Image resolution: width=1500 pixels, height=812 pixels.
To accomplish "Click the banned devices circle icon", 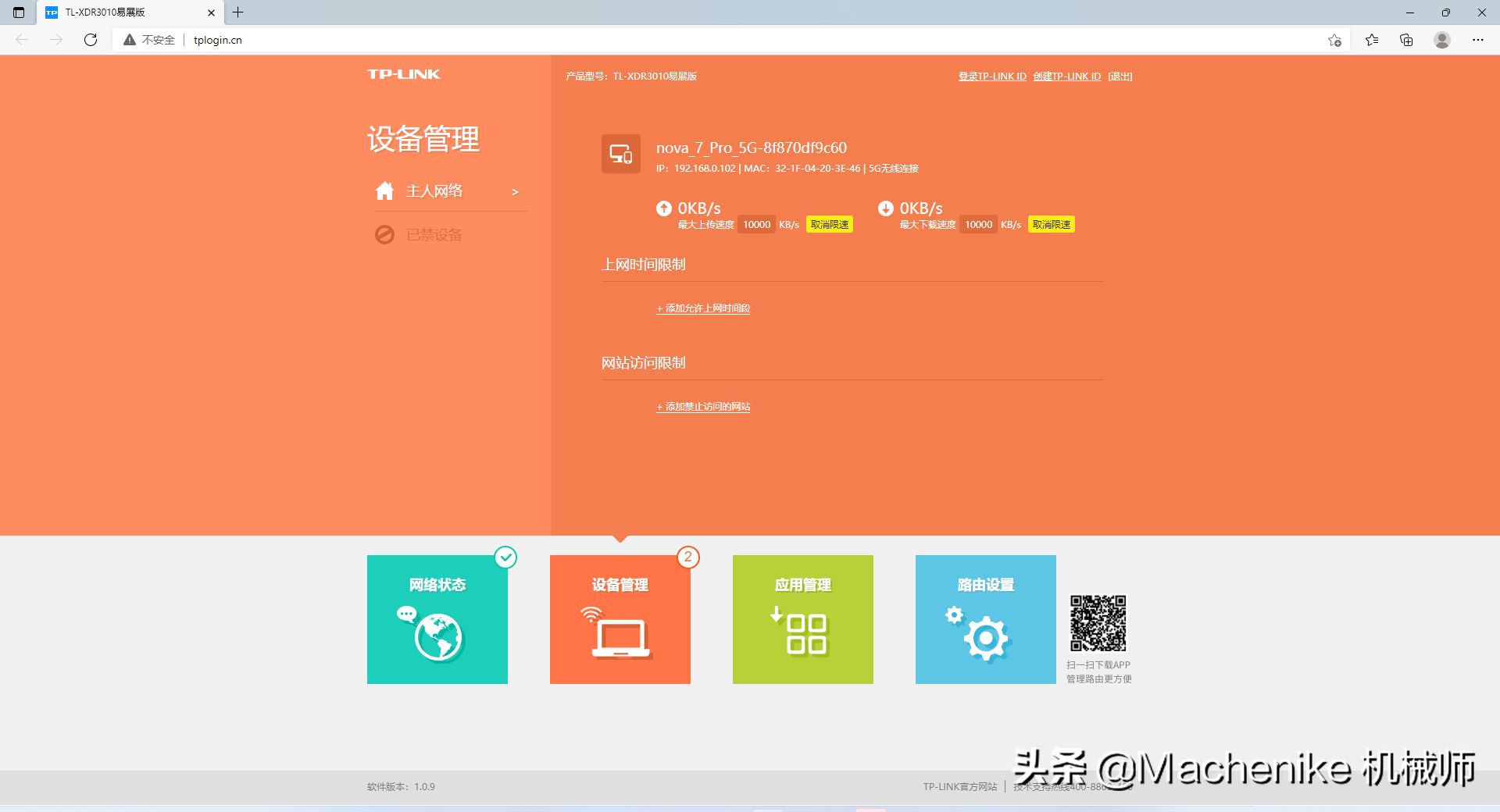I will tap(384, 234).
